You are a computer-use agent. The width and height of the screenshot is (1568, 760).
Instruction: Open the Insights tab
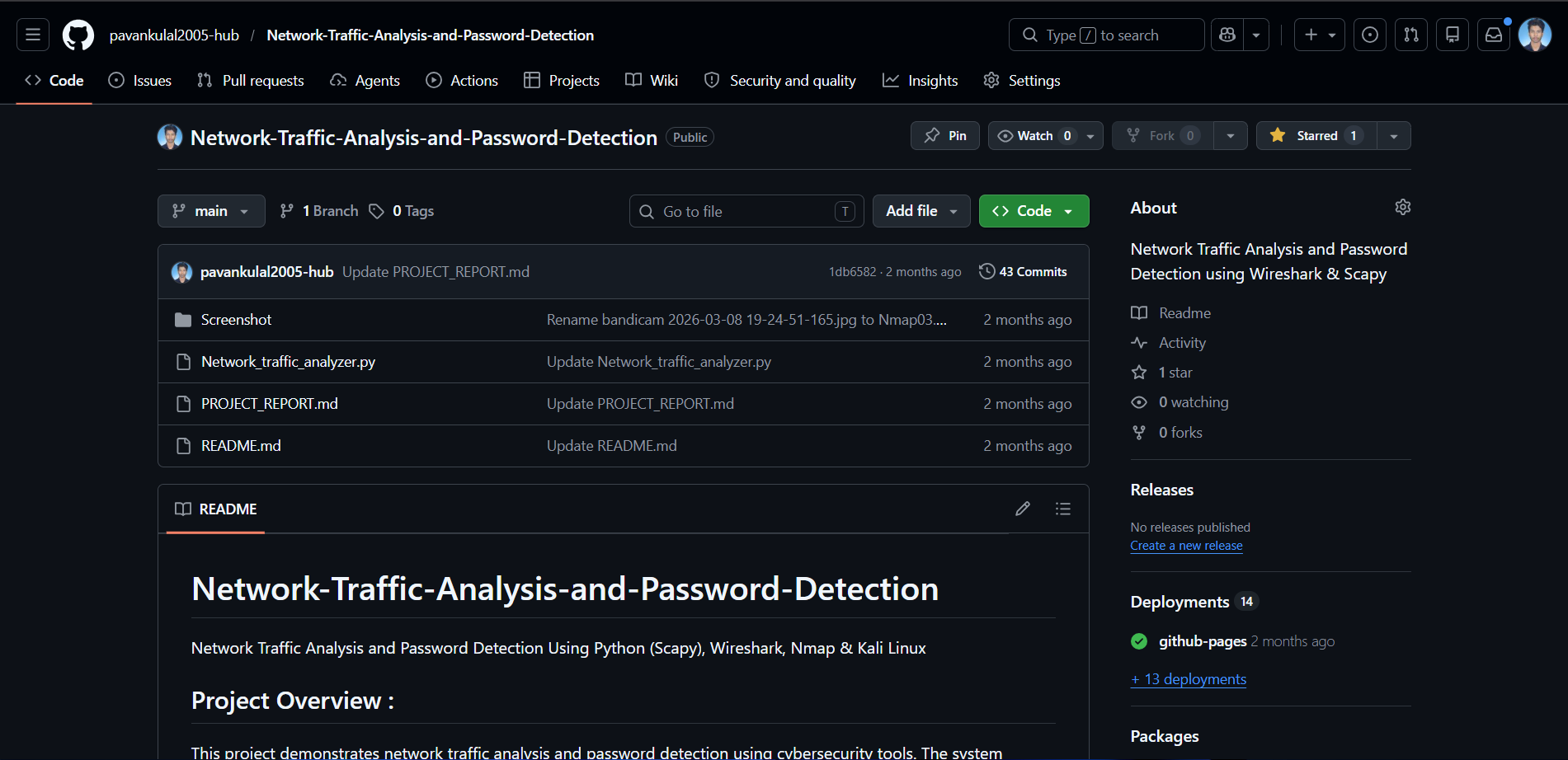(x=921, y=81)
